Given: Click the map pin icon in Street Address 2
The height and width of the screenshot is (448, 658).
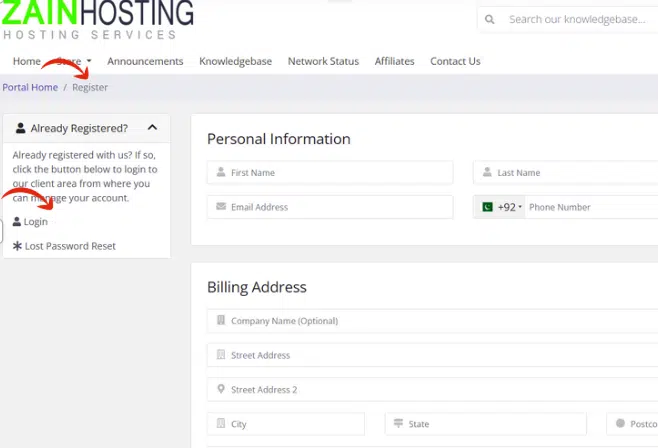Looking at the screenshot, I should pyautogui.click(x=221, y=390).
